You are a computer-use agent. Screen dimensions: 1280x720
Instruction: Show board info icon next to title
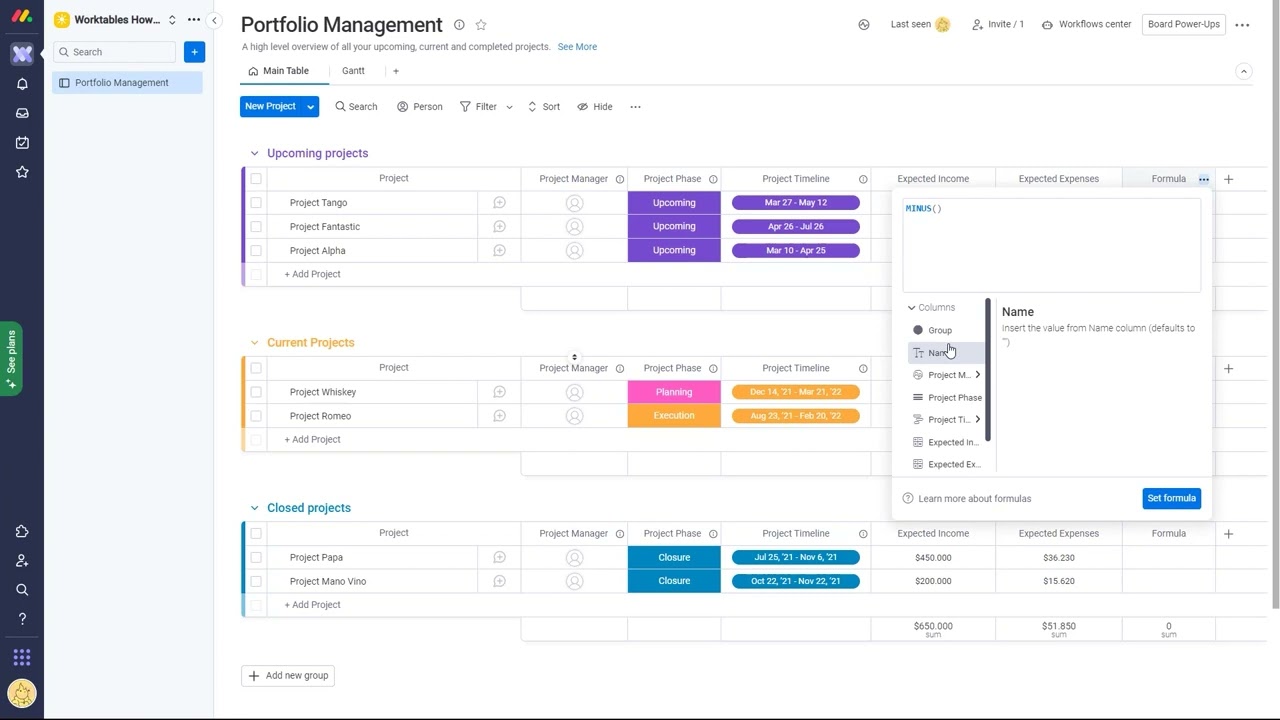[x=459, y=25]
